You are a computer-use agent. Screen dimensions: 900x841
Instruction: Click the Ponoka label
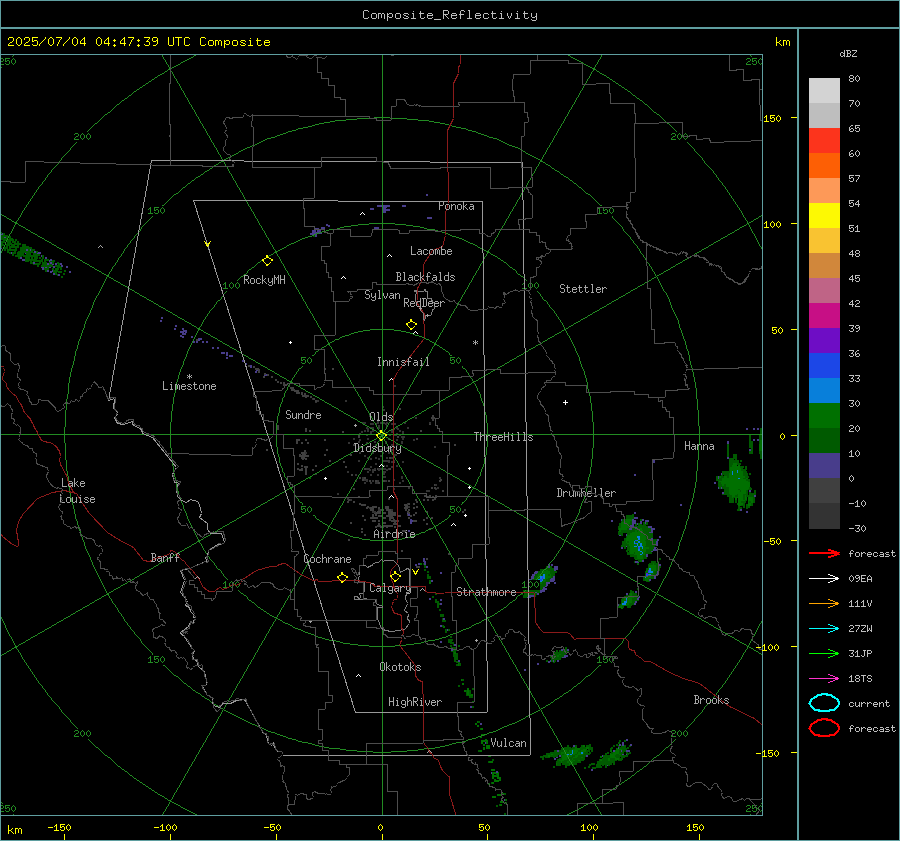[x=456, y=206]
